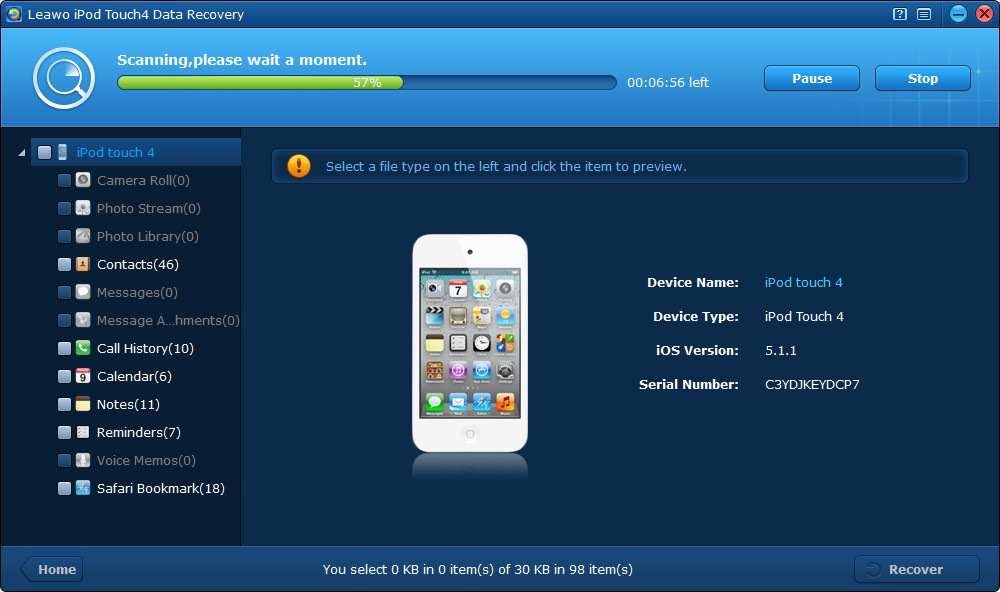
Task: Open the Contacts(46) category
Action: (x=138, y=264)
